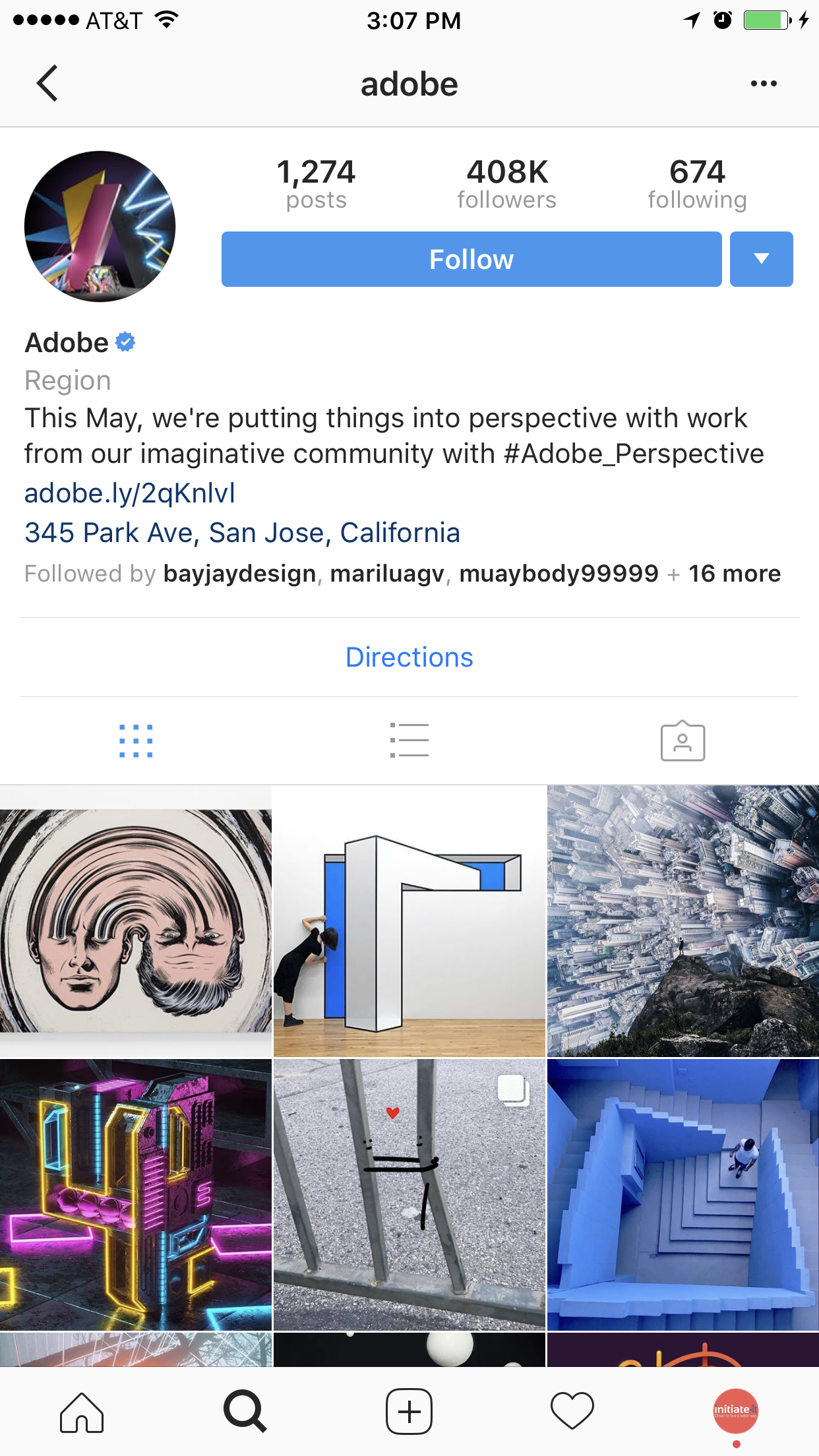Switch to list view of posts
The height and width of the screenshot is (1456, 819).
pyautogui.click(x=409, y=741)
